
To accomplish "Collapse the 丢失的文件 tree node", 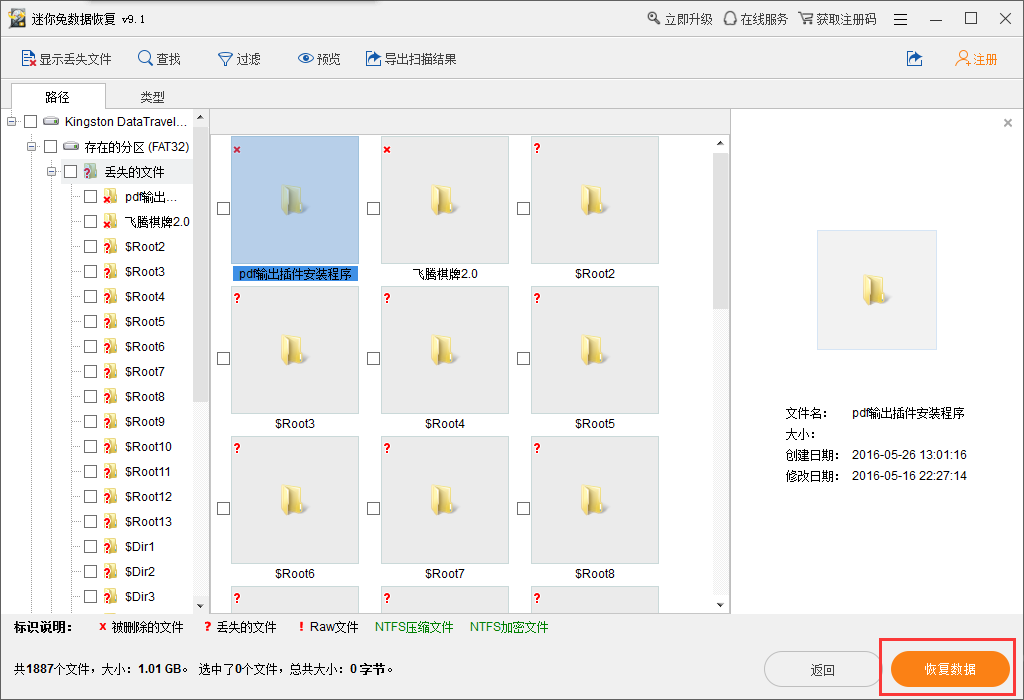I will click(x=51, y=172).
